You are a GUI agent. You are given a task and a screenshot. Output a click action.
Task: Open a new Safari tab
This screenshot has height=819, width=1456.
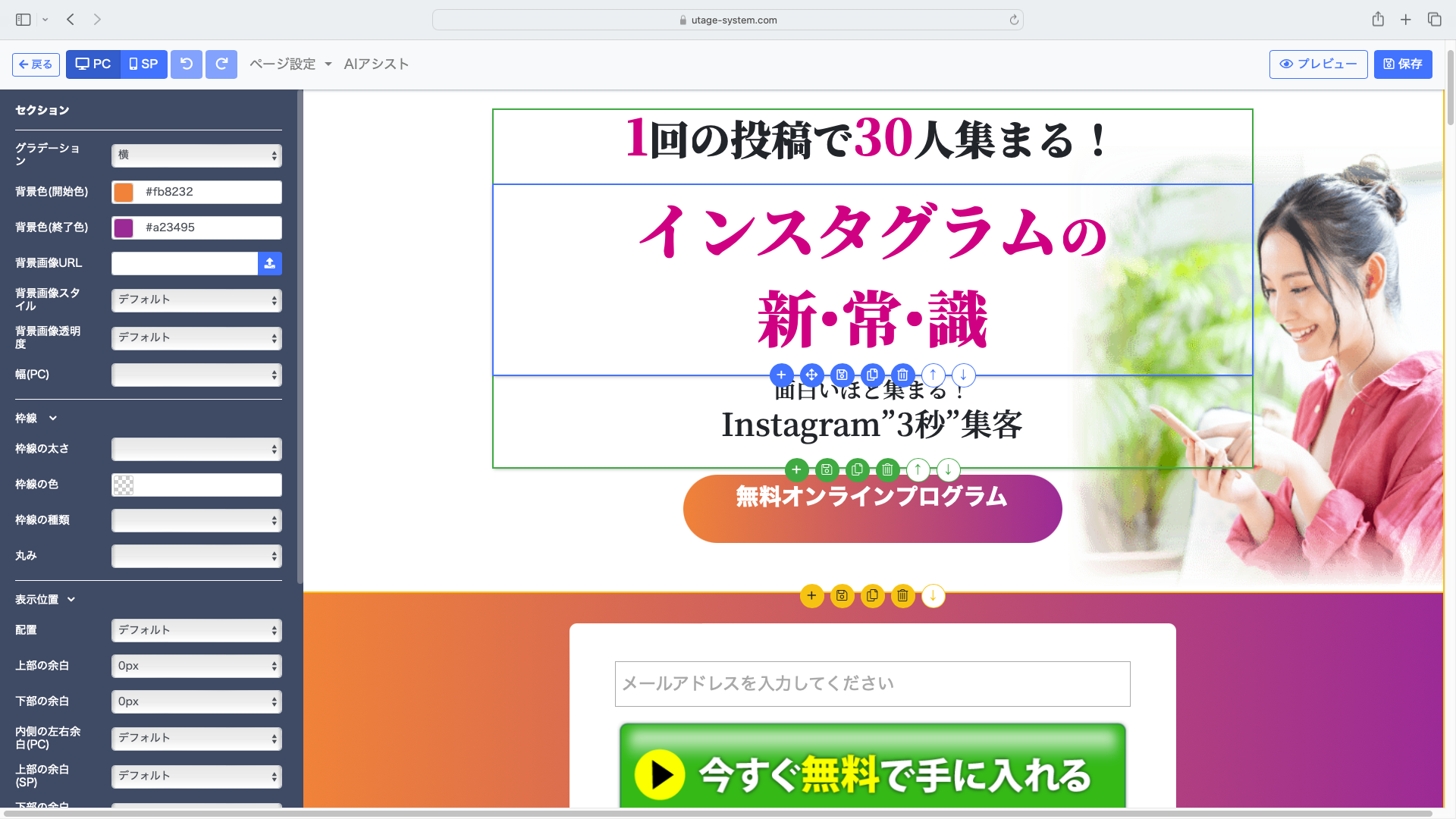[1406, 20]
